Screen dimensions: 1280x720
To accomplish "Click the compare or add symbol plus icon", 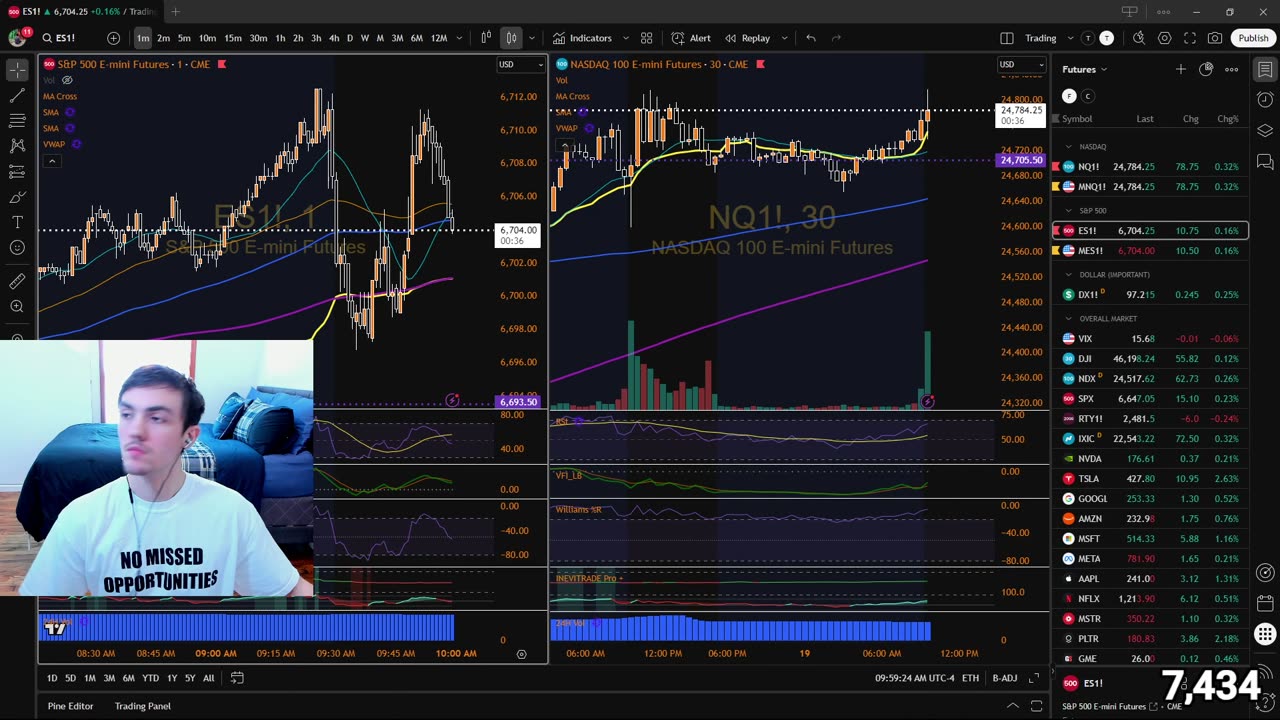I will click(113, 38).
